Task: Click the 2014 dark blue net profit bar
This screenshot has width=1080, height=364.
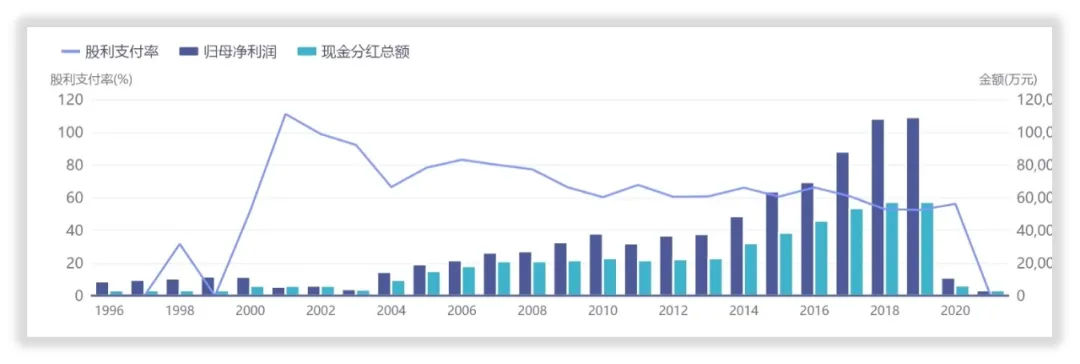Action: [x=736, y=256]
